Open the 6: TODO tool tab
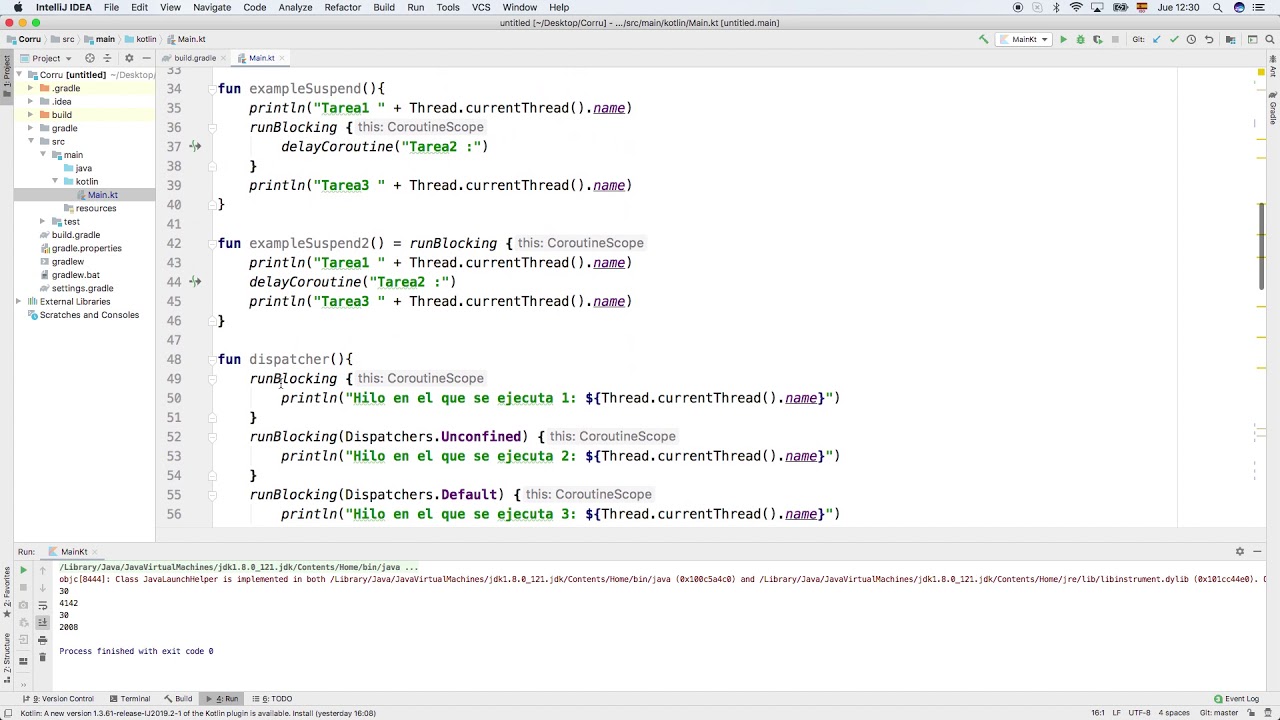The image size is (1280, 720). click(272, 699)
